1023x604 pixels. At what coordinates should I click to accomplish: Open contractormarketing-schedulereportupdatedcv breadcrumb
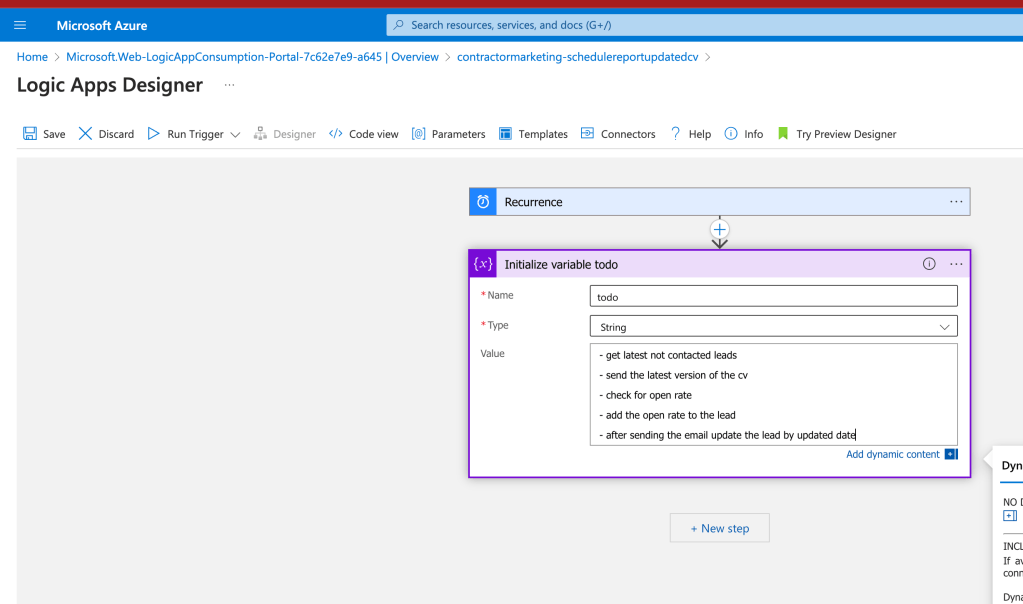[x=577, y=57]
